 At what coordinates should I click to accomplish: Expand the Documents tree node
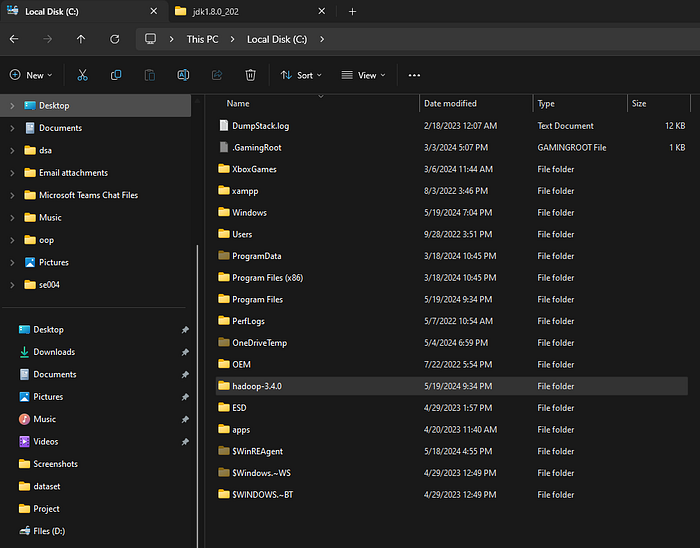click(12, 128)
